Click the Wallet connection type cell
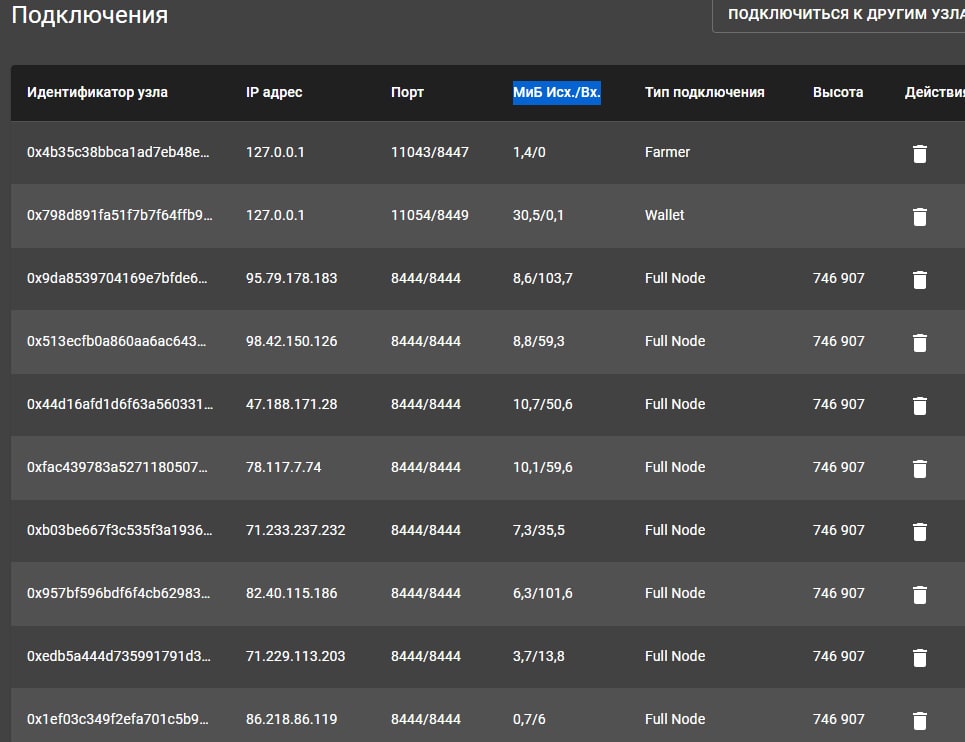Screen dimensions: 965x742 tap(664, 215)
